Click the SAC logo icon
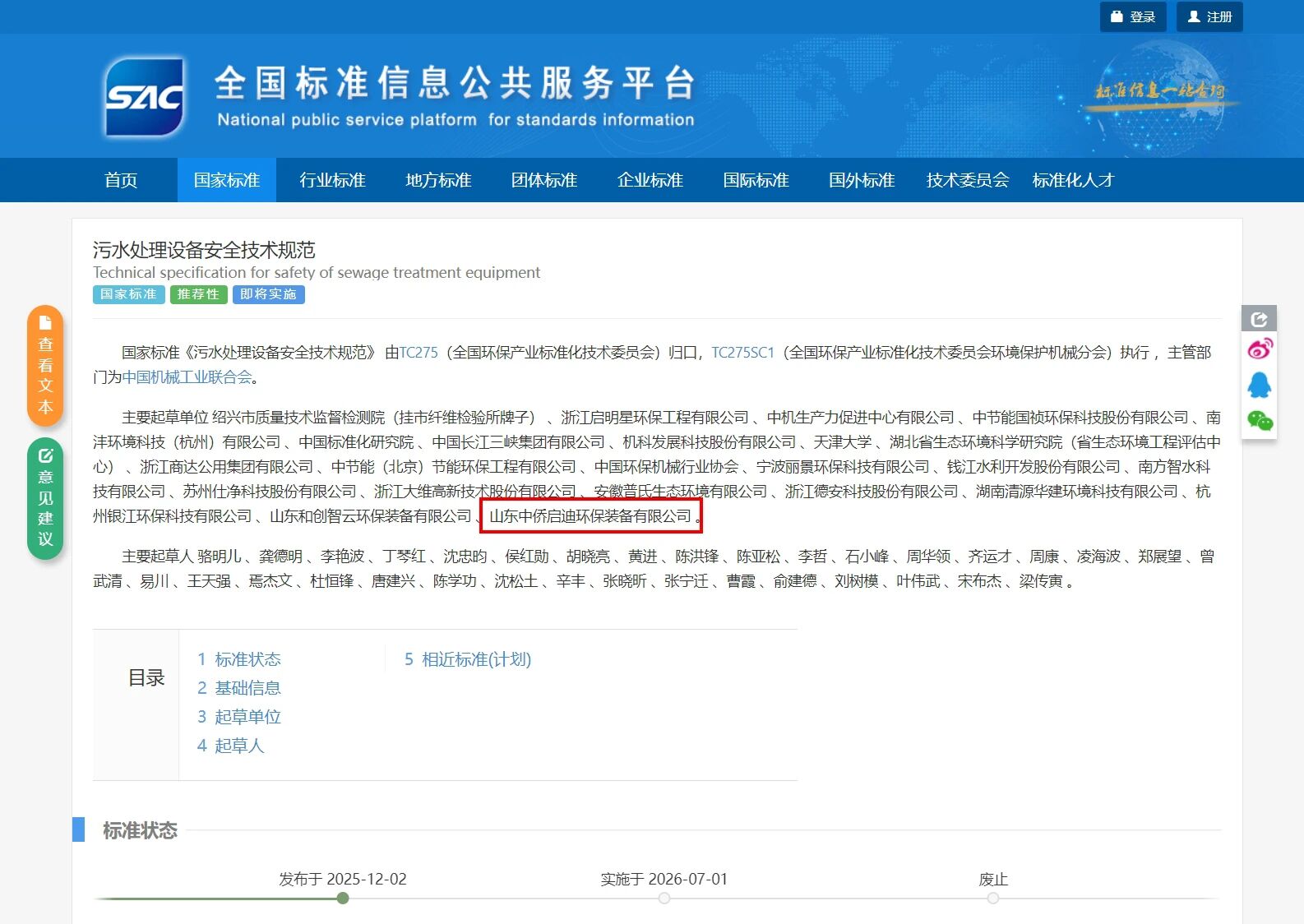 click(145, 97)
